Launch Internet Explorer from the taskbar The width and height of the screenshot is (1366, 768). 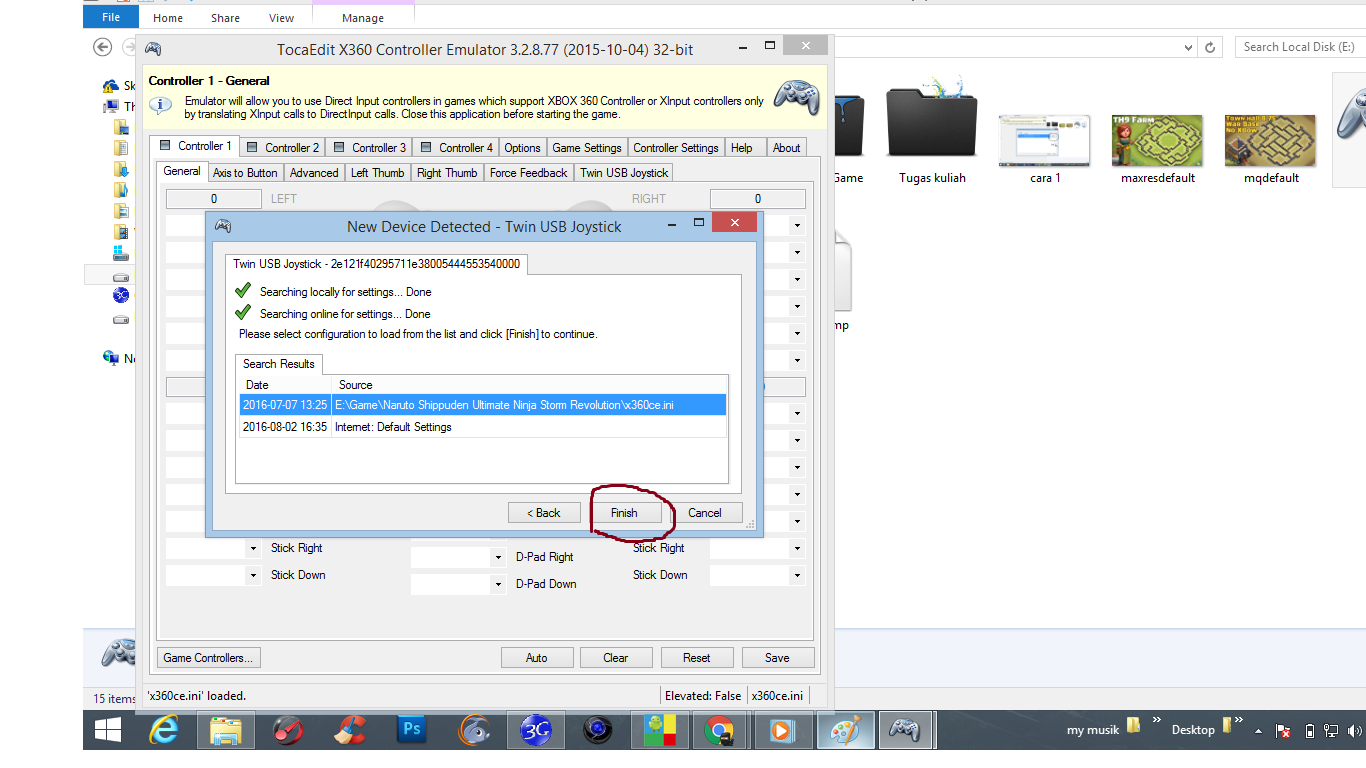164,731
